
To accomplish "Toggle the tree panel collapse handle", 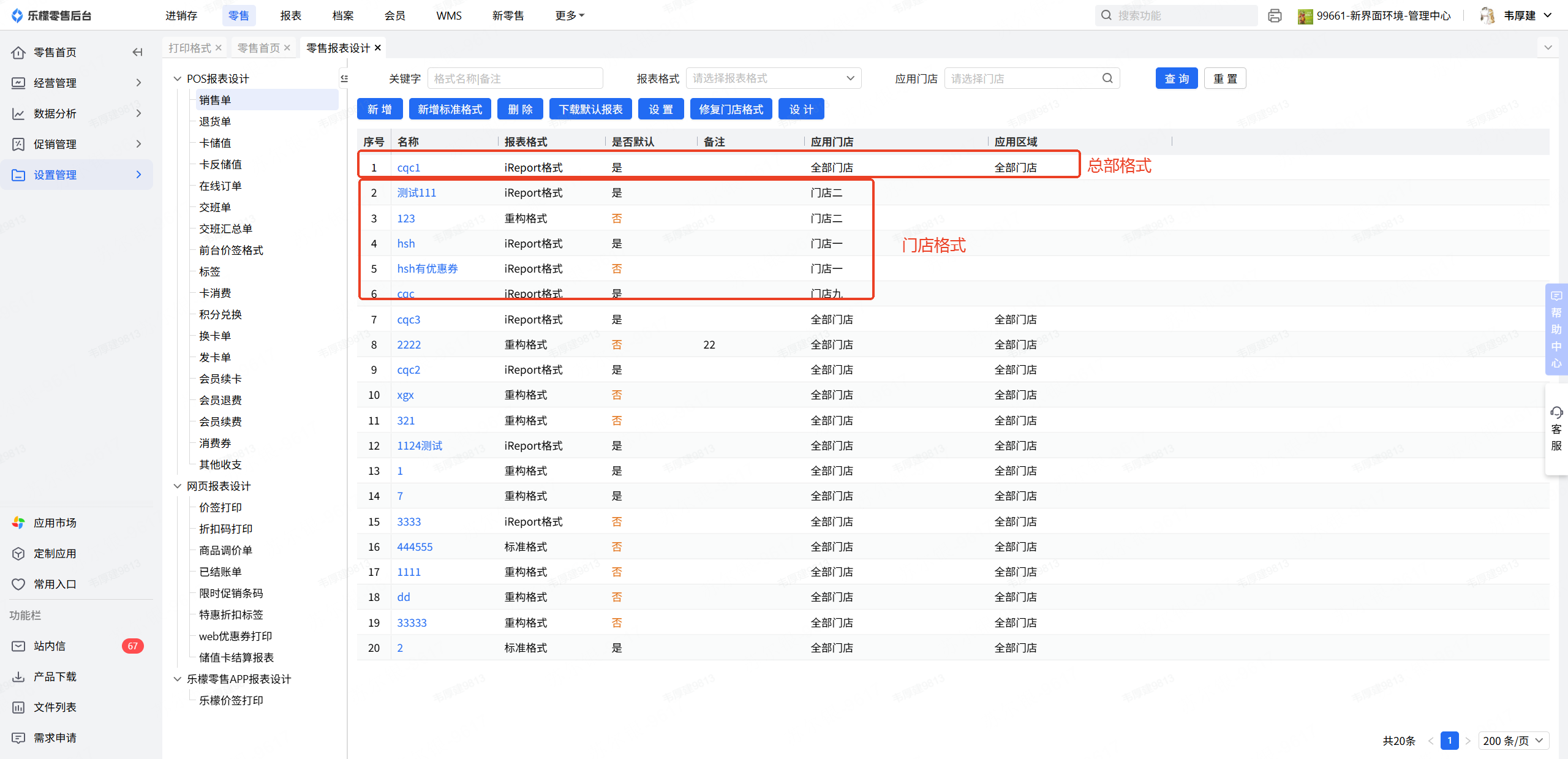I will 345,78.
